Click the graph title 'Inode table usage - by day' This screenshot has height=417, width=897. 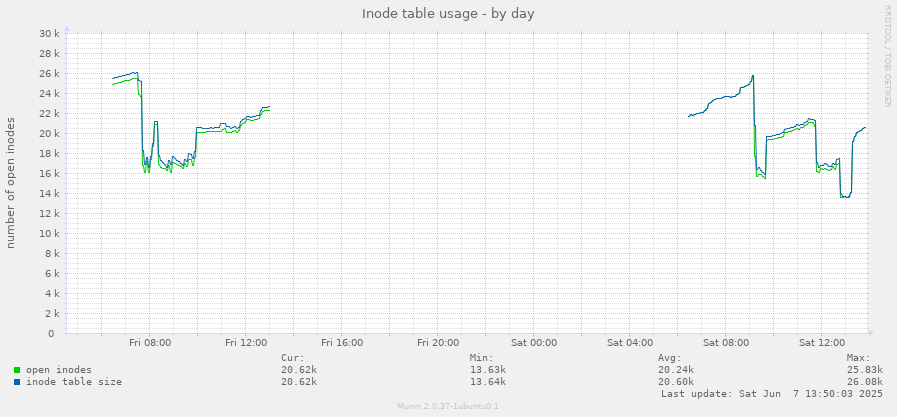448,14
